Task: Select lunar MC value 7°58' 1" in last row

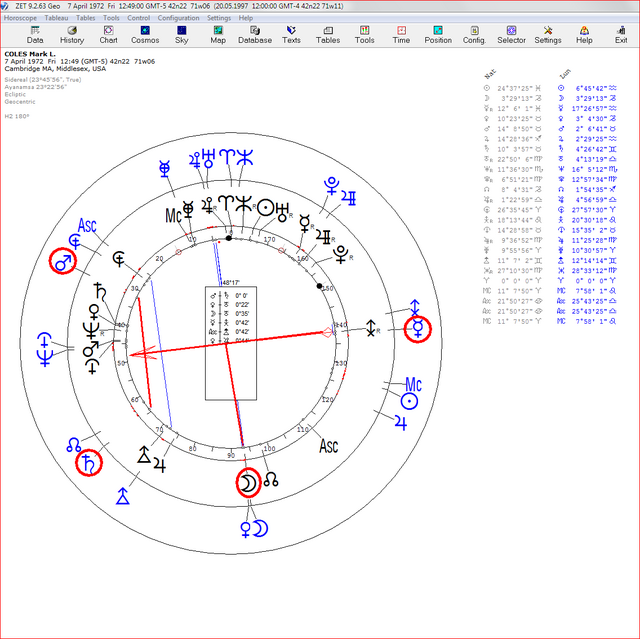Action: pos(587,322)
